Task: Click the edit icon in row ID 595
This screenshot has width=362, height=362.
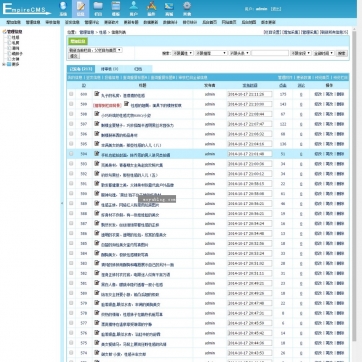Action: point(97,144)
